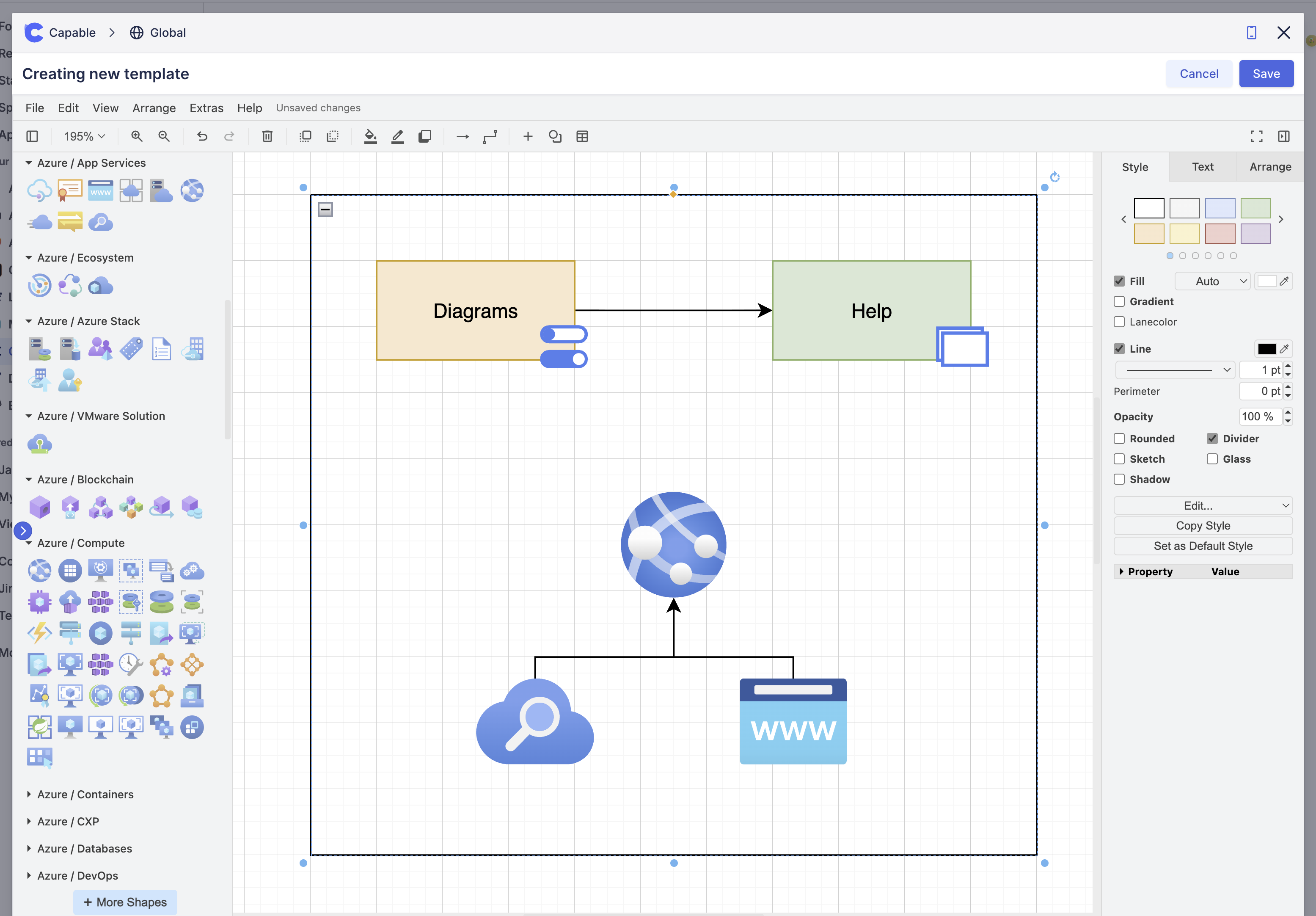Viewport: 1316px width, 916px height.
Task: Click the insert table icon
Action: pos(582,136)
